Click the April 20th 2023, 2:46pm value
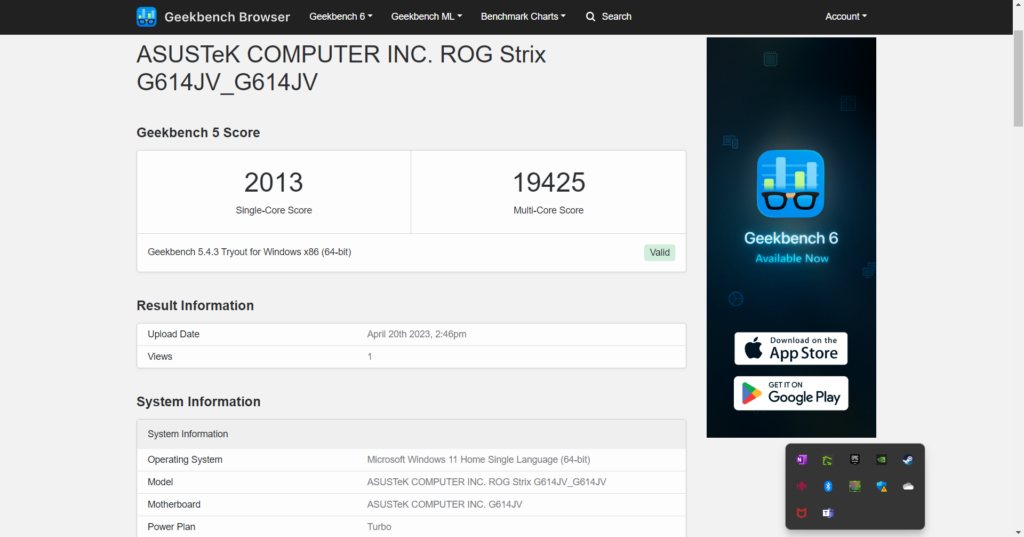The height and width of the screenshot is (537, 1024). (x=417, y=334)
